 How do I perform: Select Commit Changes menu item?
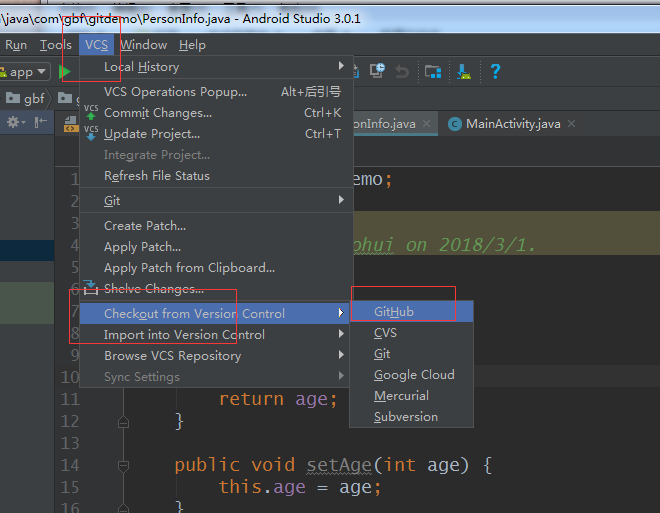point(216,113)
